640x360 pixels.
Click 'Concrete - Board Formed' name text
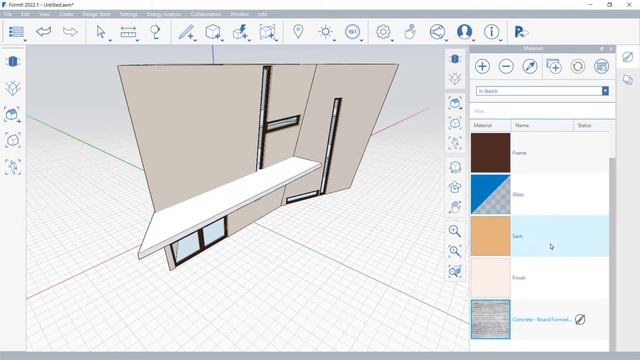point(542,319)
